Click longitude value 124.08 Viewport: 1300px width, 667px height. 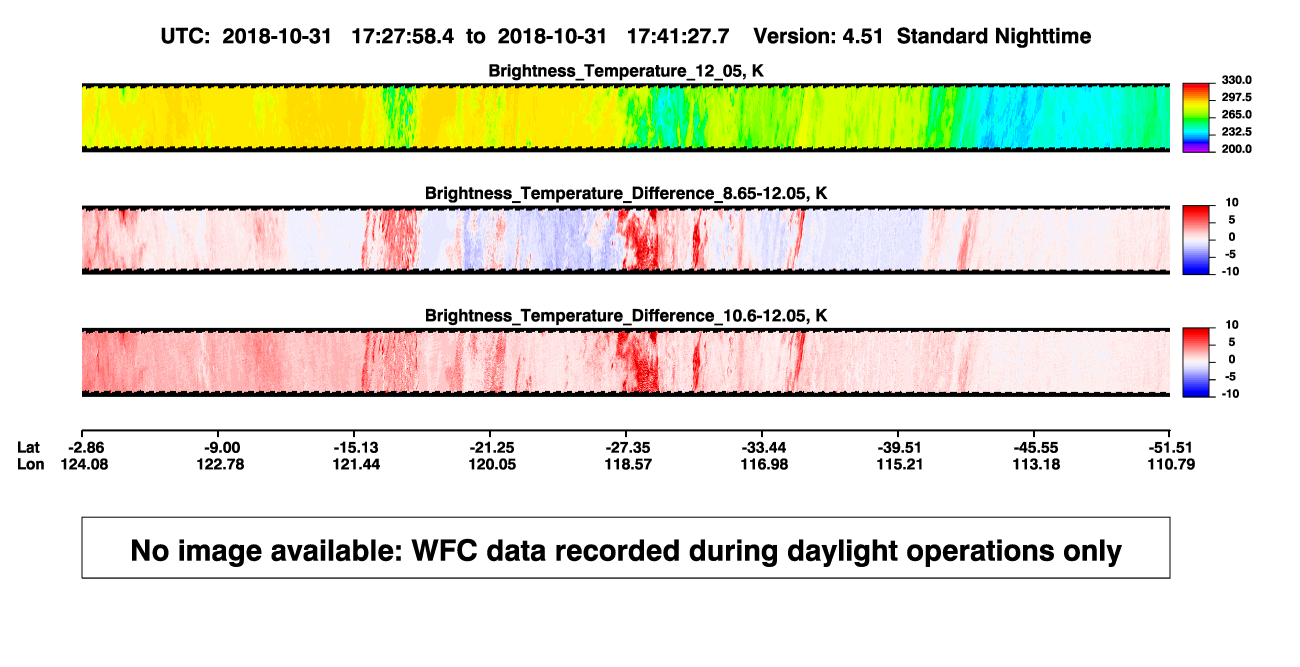85,464
